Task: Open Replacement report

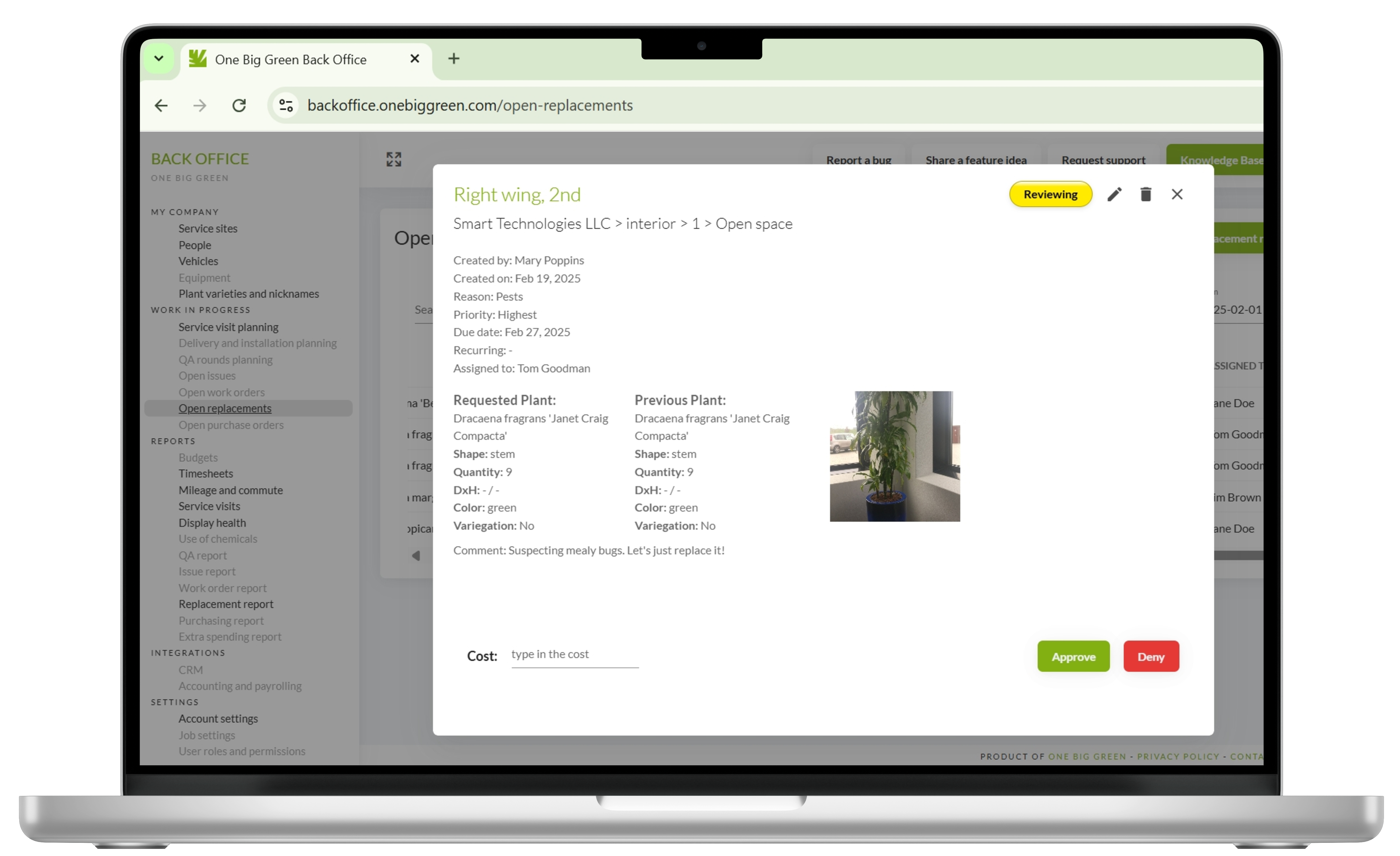Action: pyautogui.click(x=226, y=604)
